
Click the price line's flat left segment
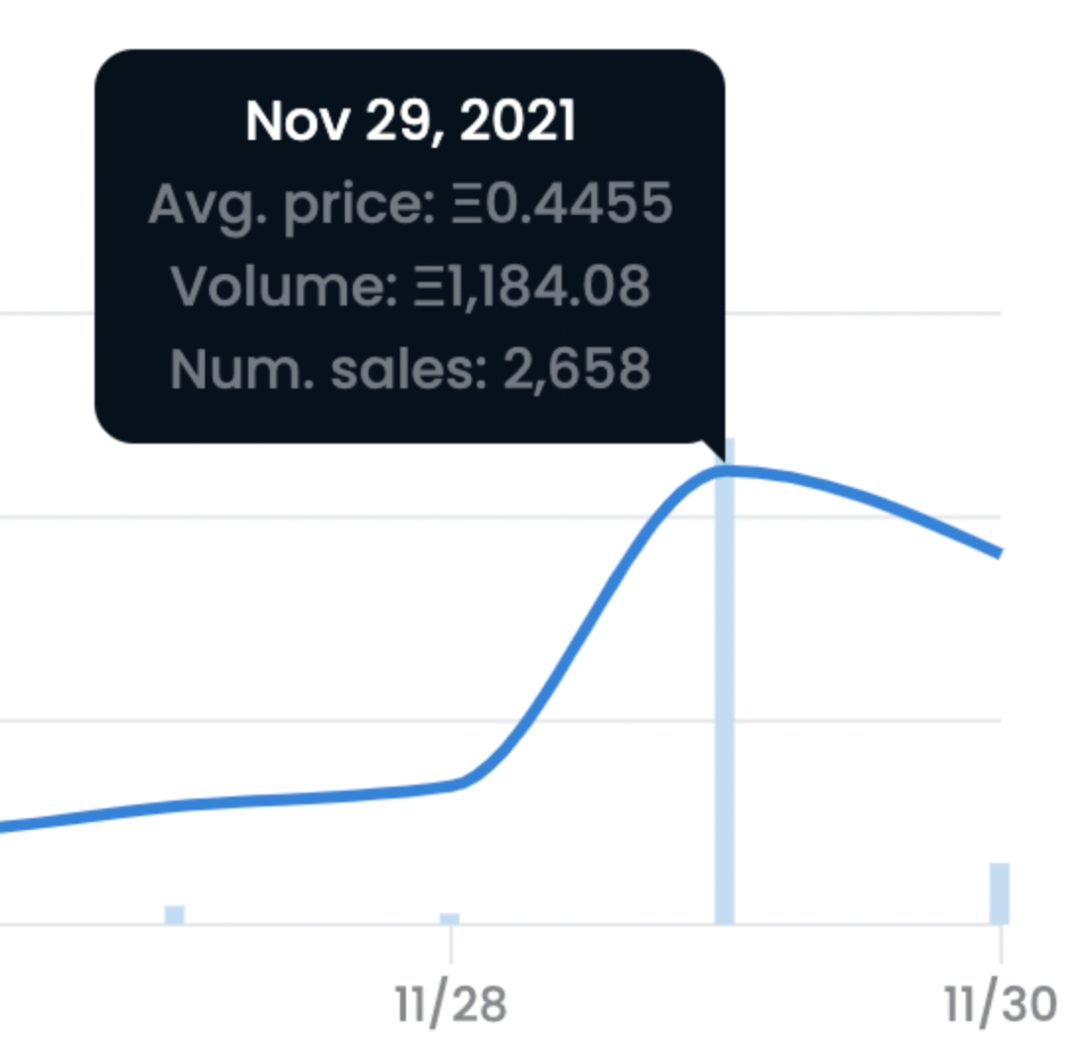click(227, 804)
